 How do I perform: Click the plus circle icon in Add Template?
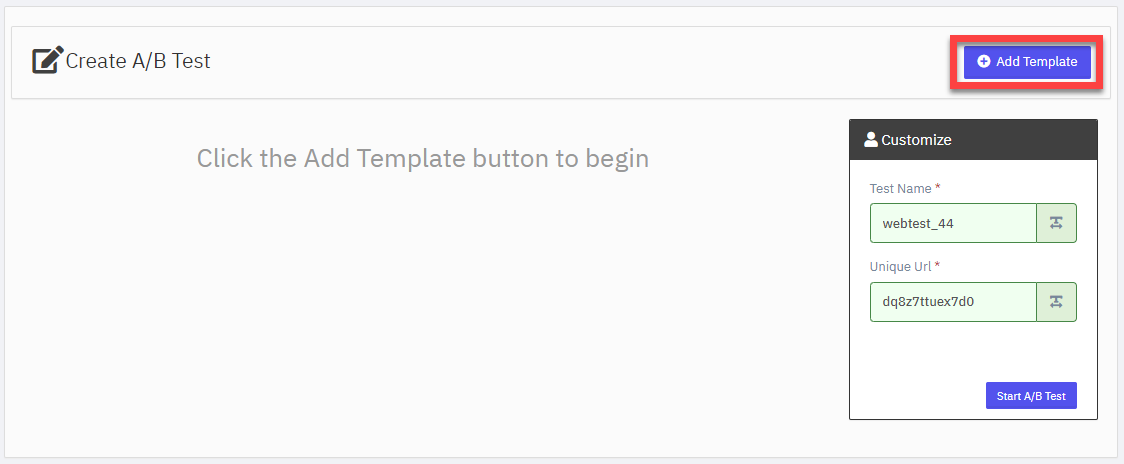pos(984,62)
